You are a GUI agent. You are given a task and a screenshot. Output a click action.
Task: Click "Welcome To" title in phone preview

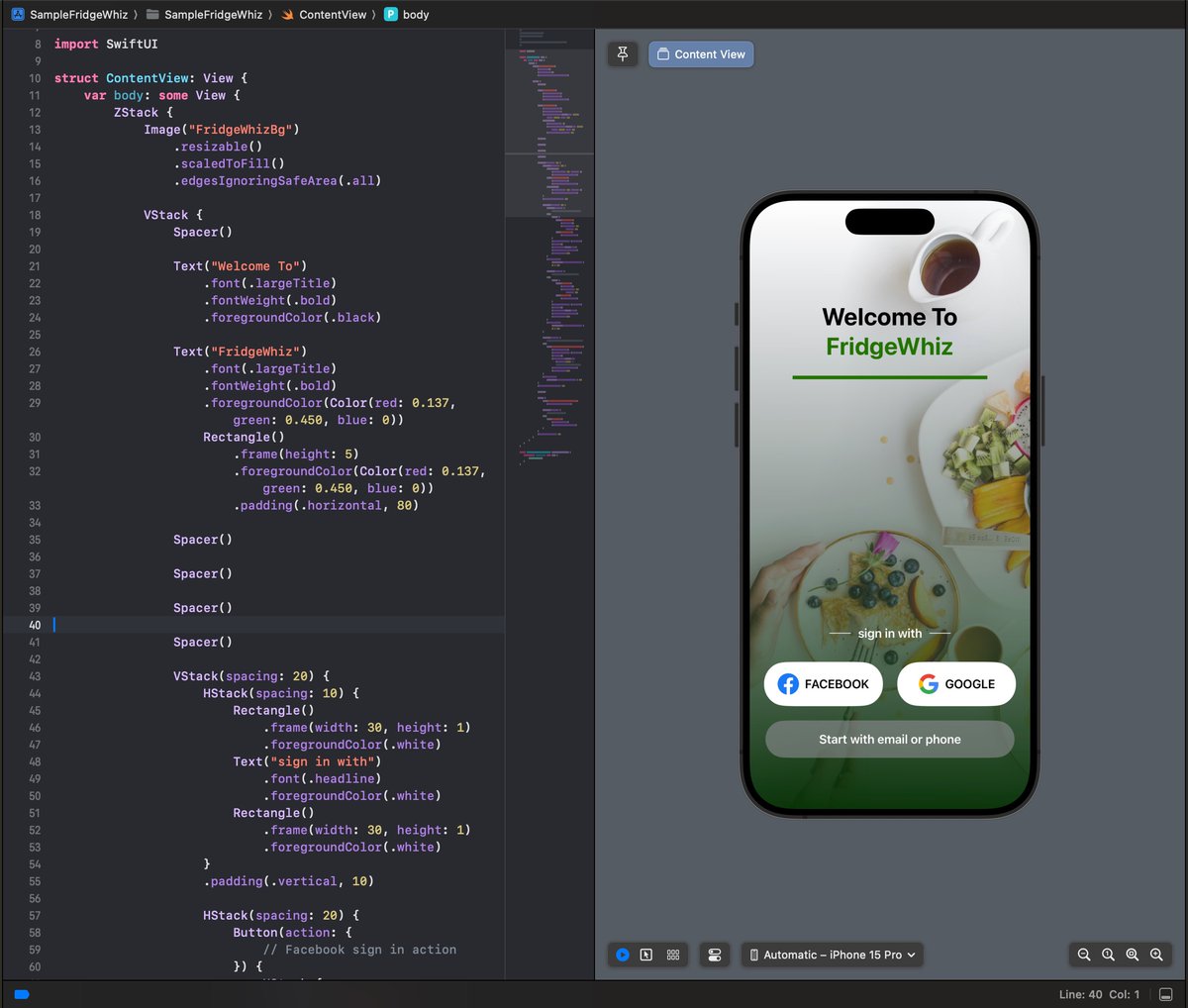tap(890, 317)
